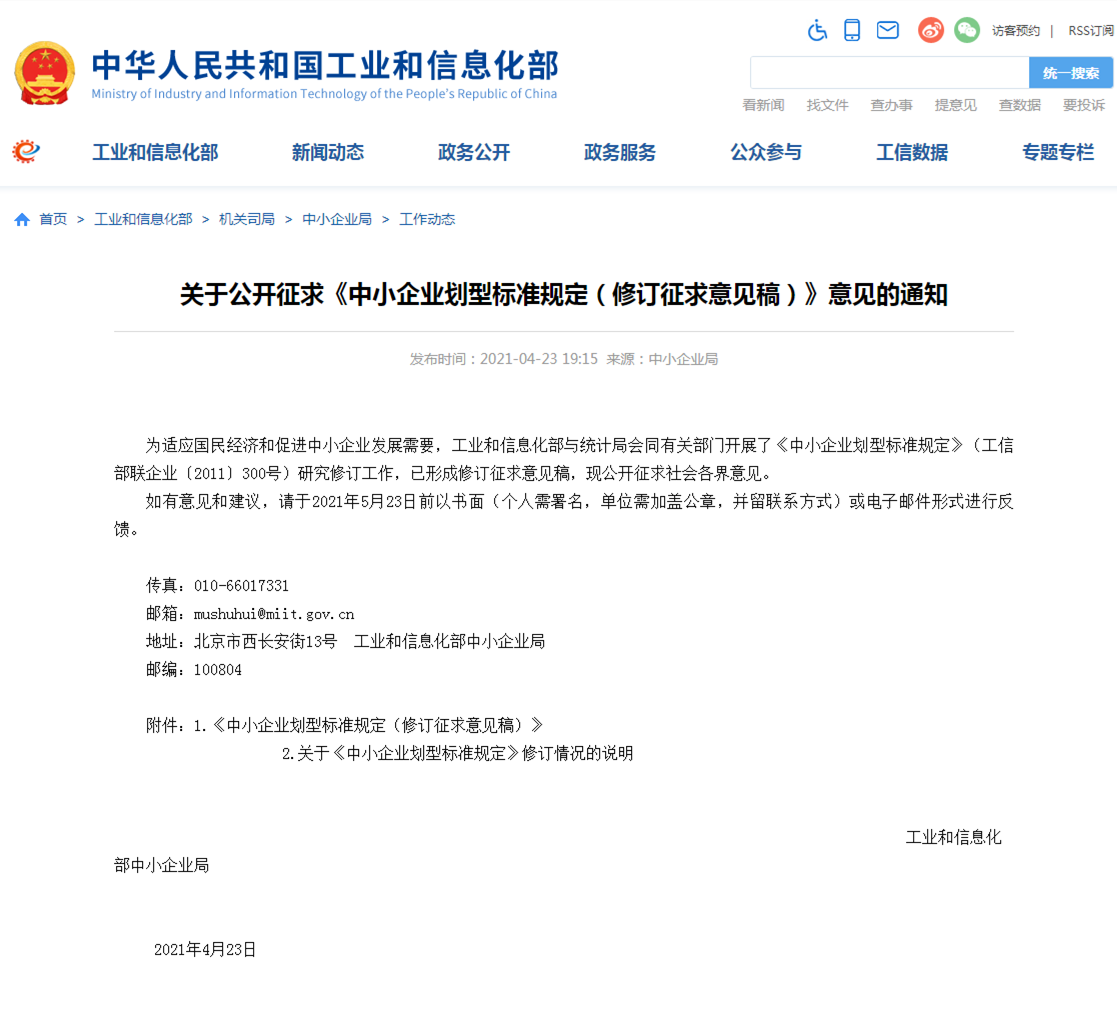The image size is (1117, 1035).
Task: Click the address line 北京市西长安街13号
Action: 265,642
